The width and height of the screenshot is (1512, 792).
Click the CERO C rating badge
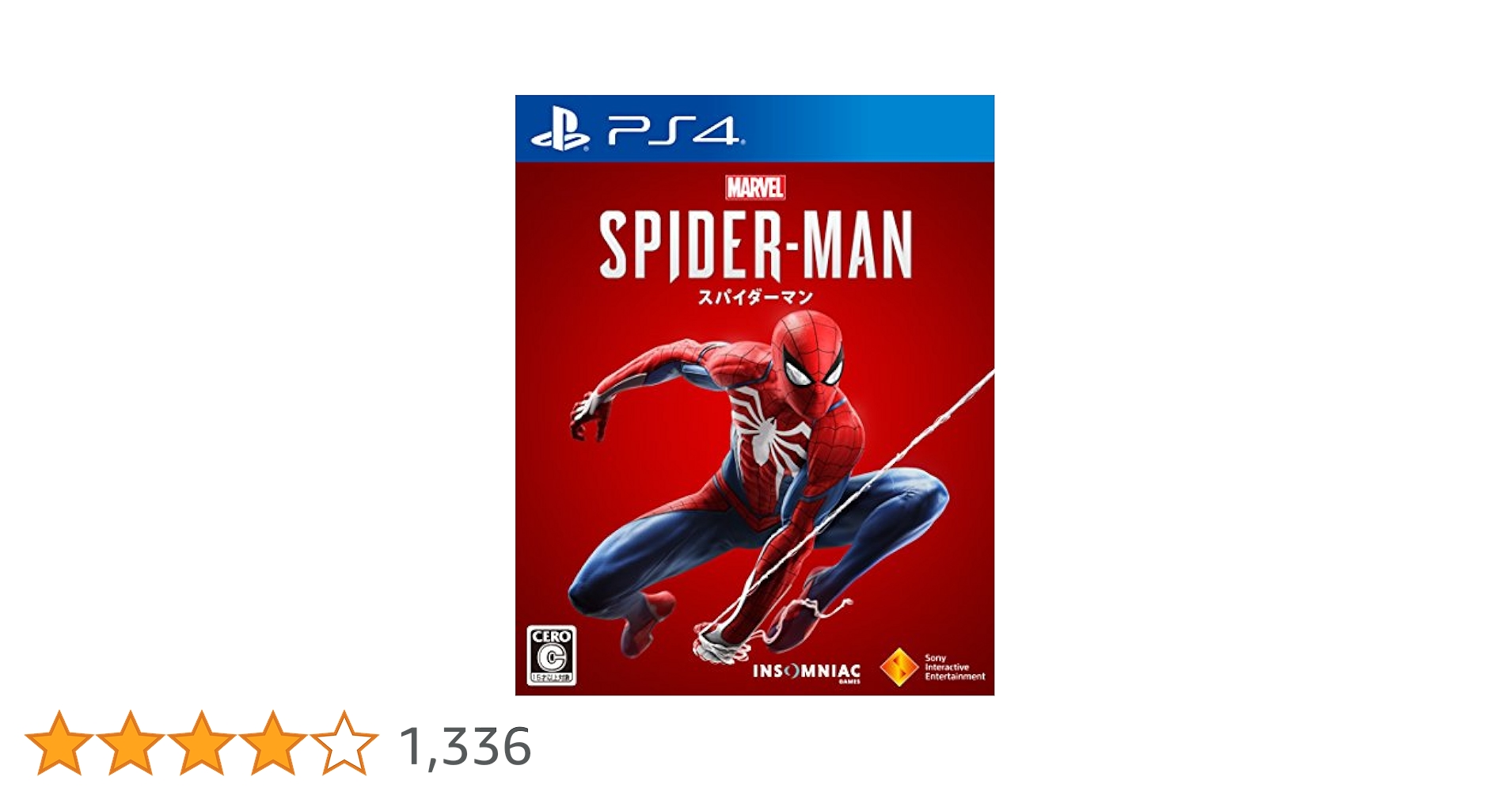(x=552, y=656)
